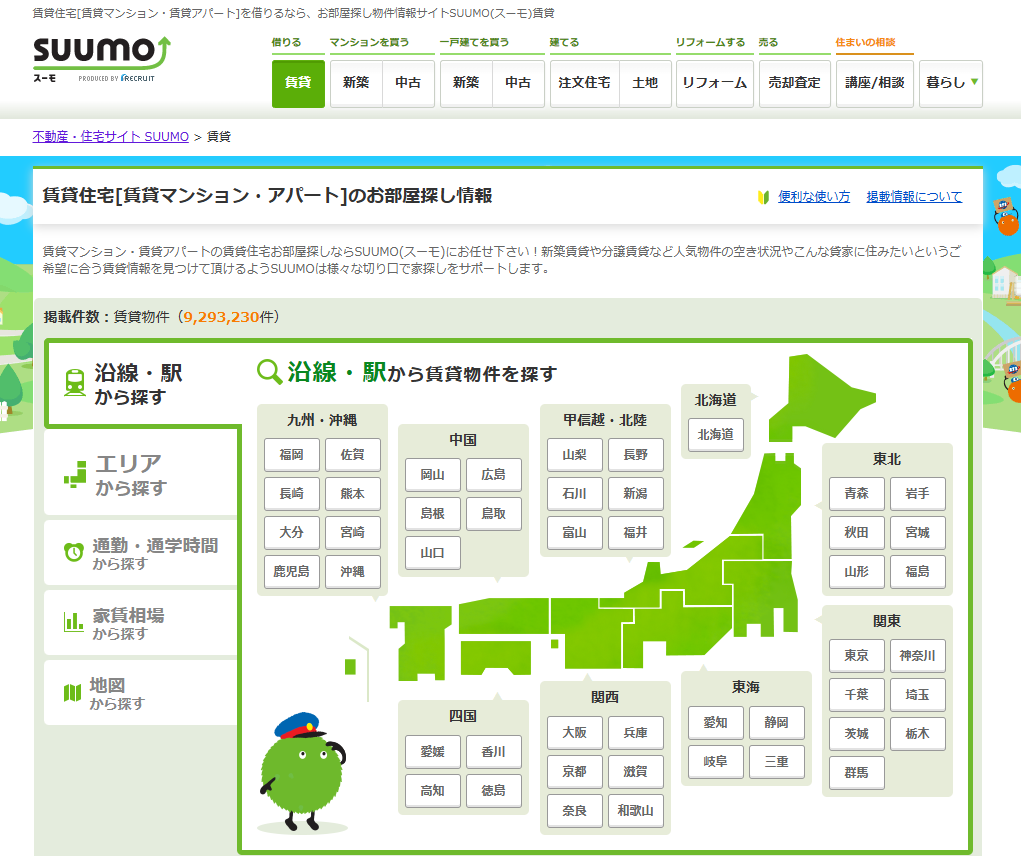This screenshot has width=1021, height=856.
Task: Pick the 熊本 prefecture button
Action: [x=352, y=493]
